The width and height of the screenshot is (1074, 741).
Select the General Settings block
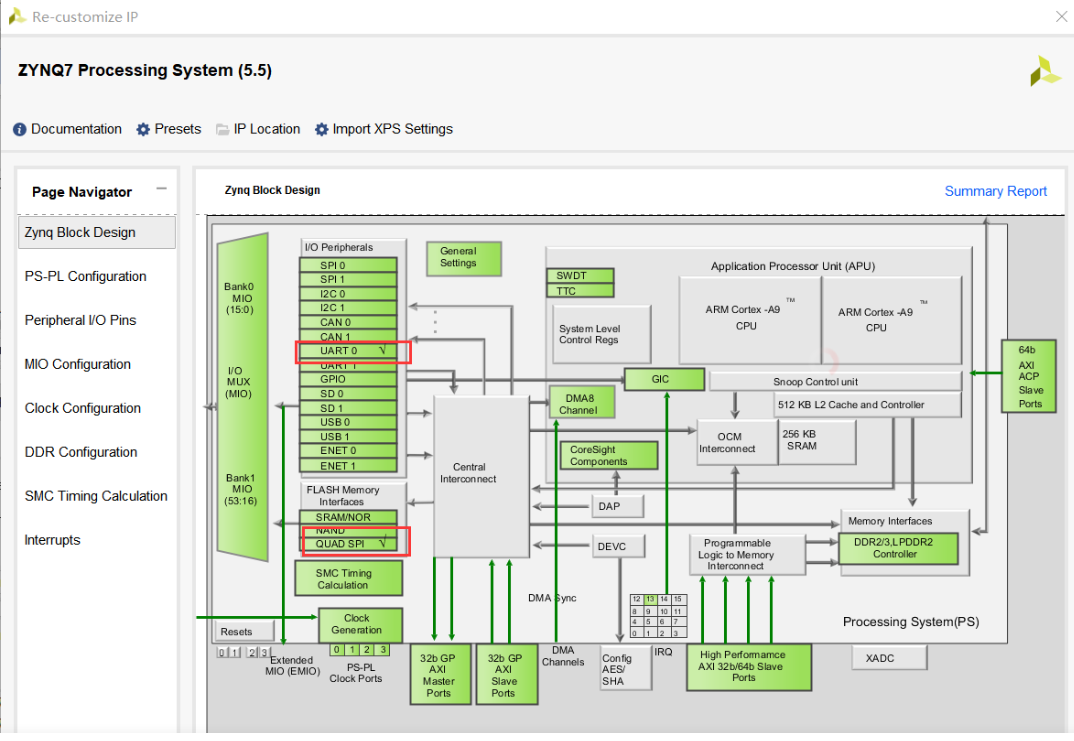463,258
